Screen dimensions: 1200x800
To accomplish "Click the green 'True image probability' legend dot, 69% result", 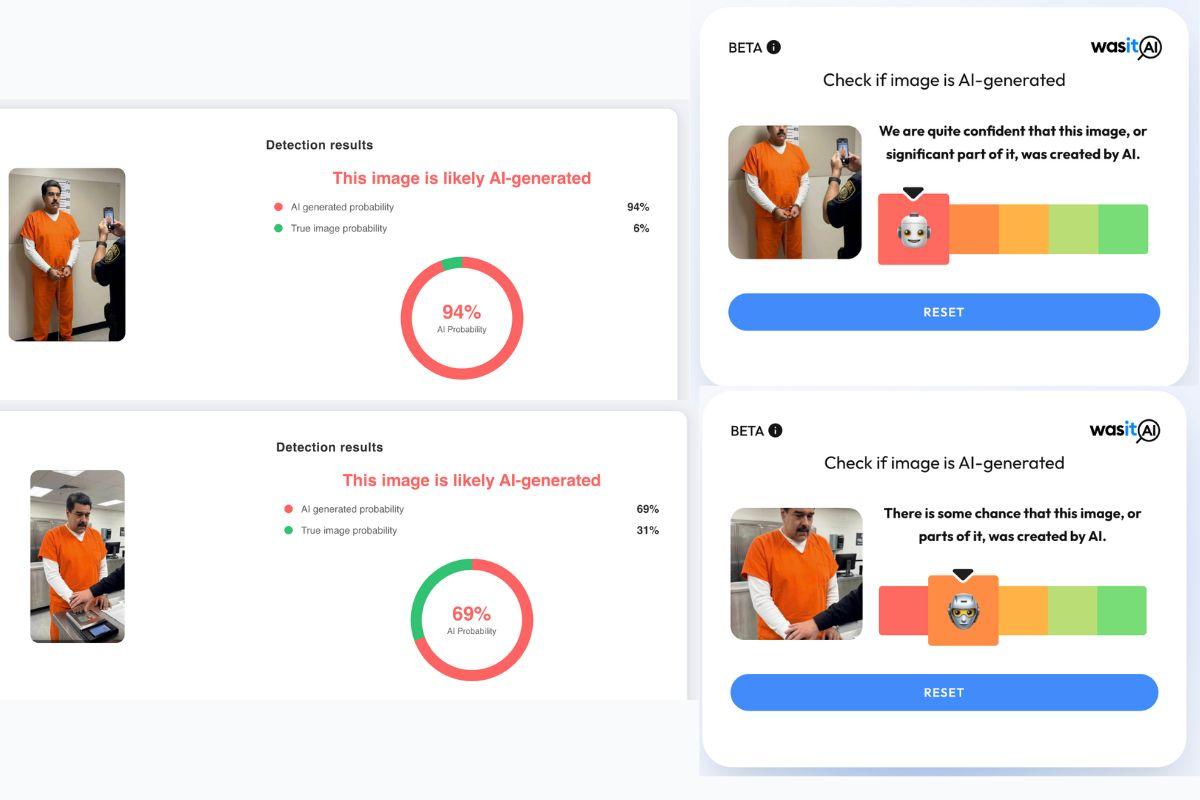I will [x=289, y=530].
